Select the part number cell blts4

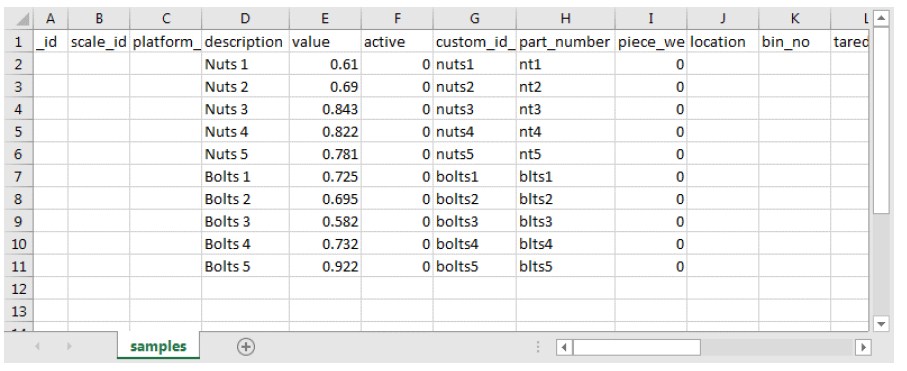pos(565,244)
